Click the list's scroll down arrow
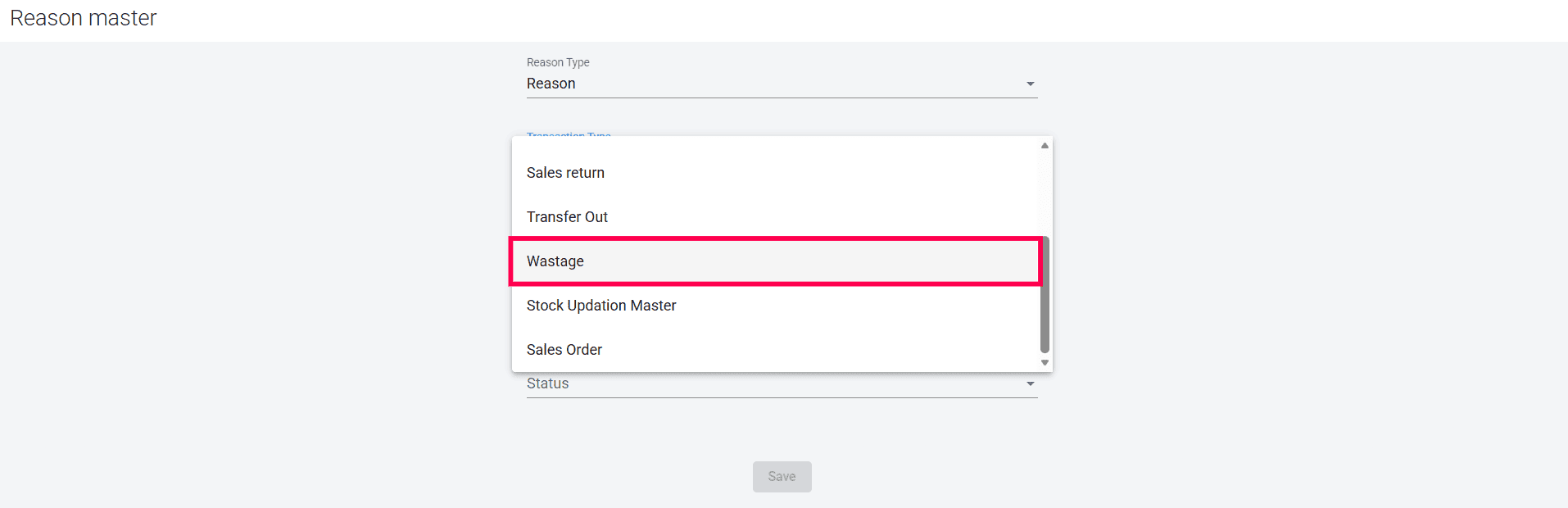 point(1045,362)
